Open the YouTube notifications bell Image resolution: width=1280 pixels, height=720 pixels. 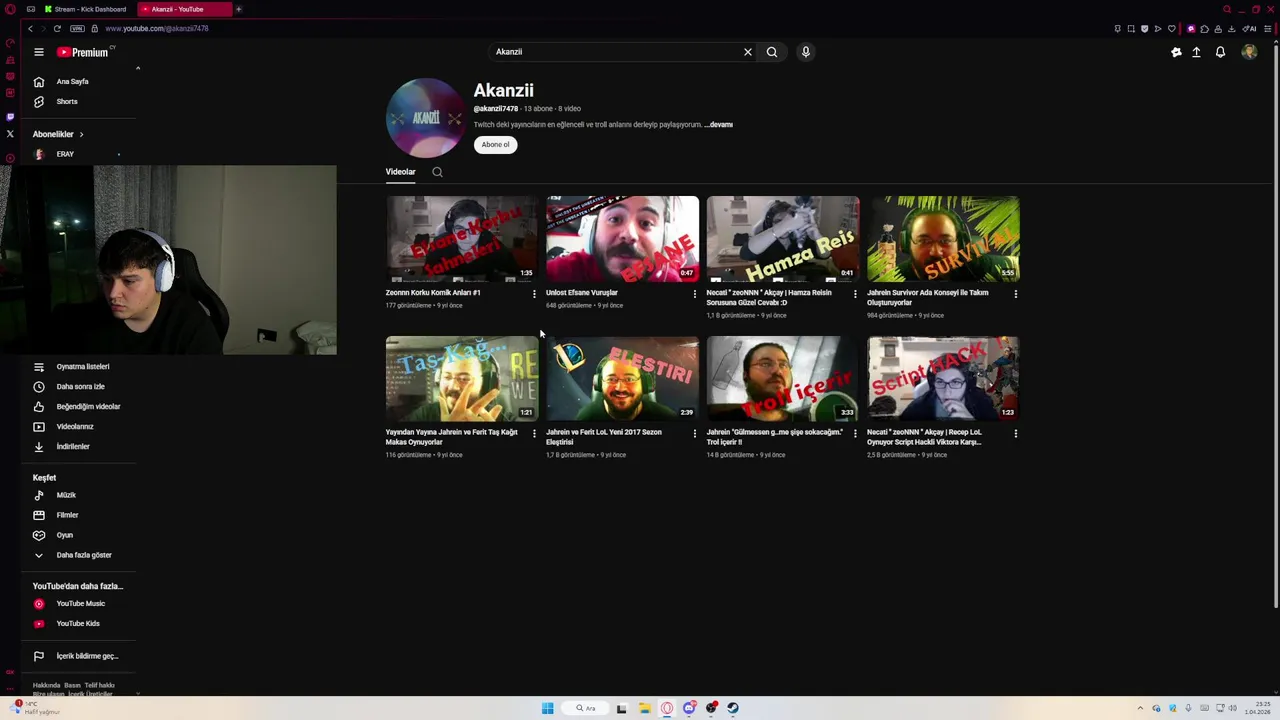tap(1220, 52)
